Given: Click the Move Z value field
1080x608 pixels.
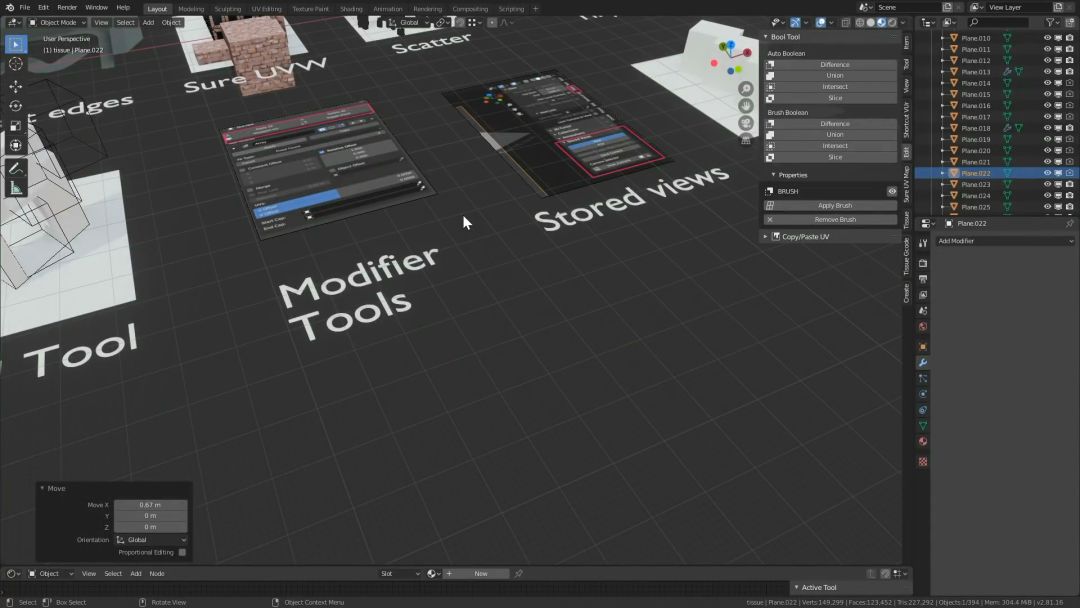Looking at the screenshot, I should click(151, 527).
